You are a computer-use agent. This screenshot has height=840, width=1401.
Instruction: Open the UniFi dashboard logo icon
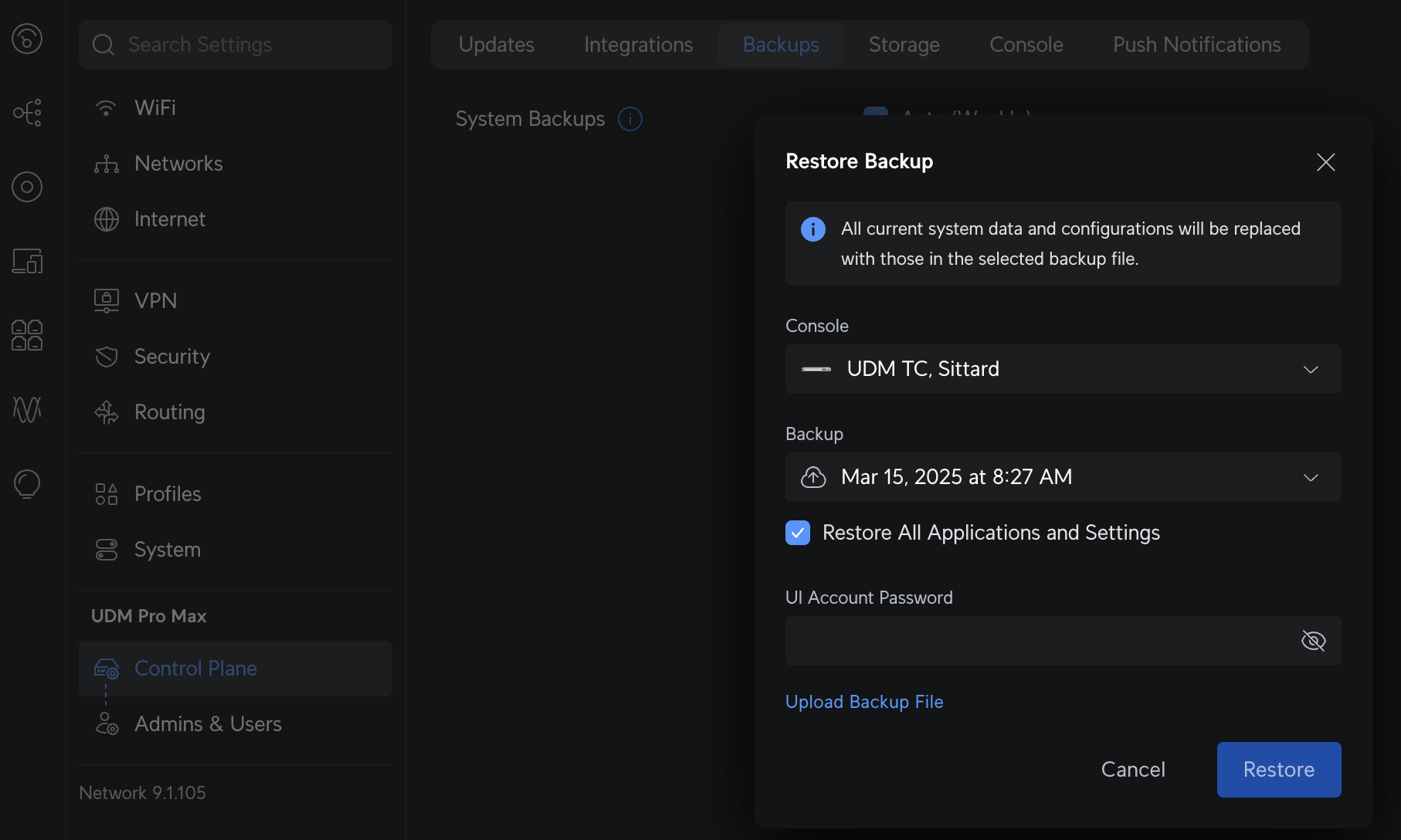tap(27, 39)
